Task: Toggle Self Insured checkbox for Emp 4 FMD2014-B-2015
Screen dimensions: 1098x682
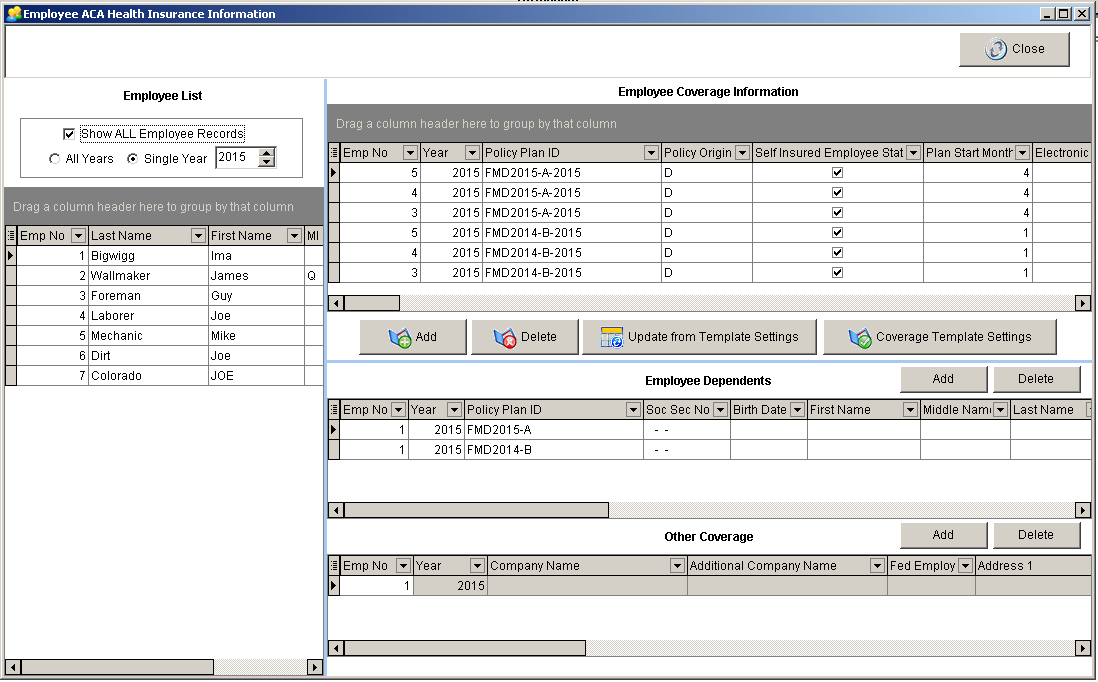Action: [x=838, y=252]
